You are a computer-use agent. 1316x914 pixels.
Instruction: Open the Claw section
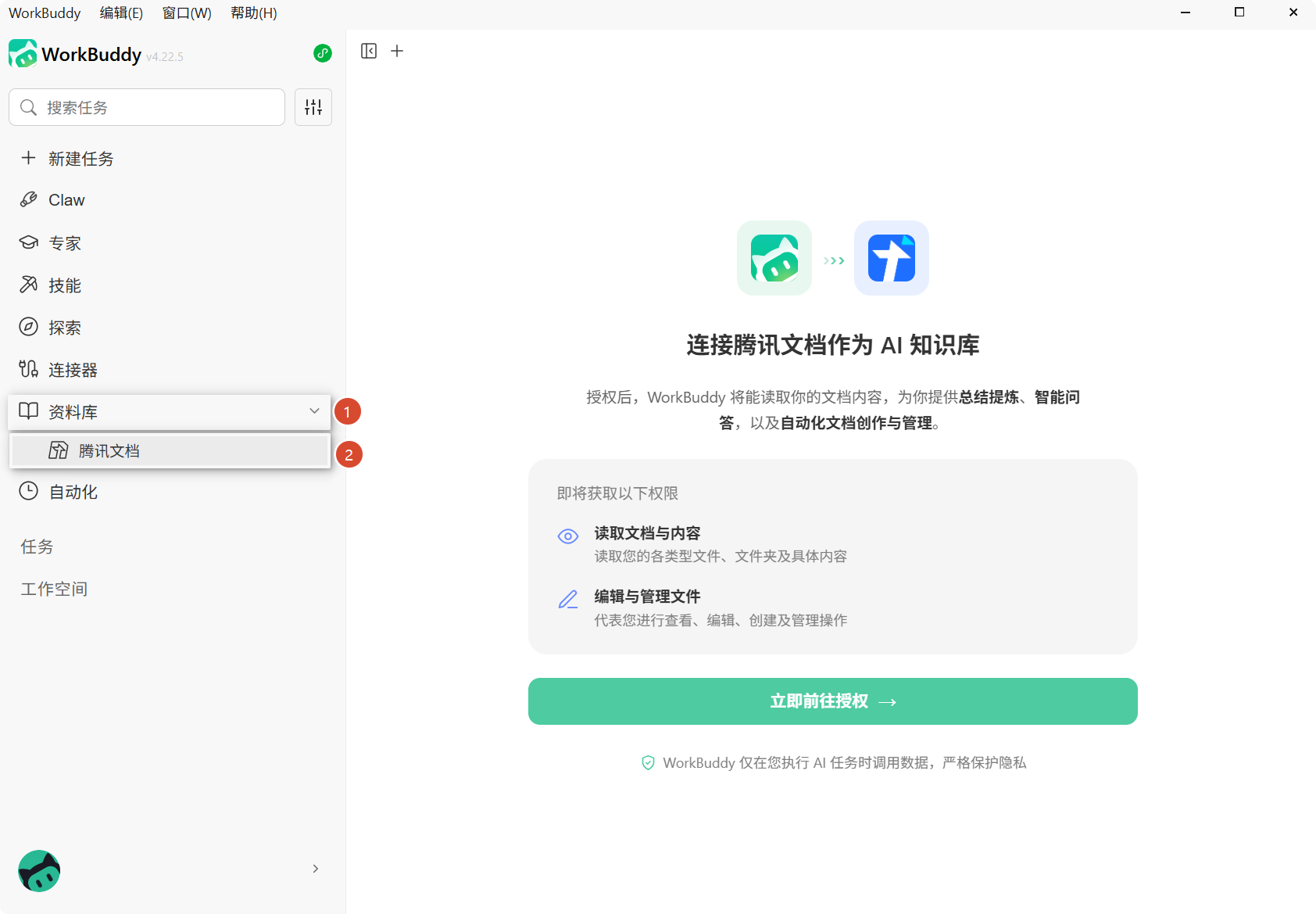click(x=170, y=200)
